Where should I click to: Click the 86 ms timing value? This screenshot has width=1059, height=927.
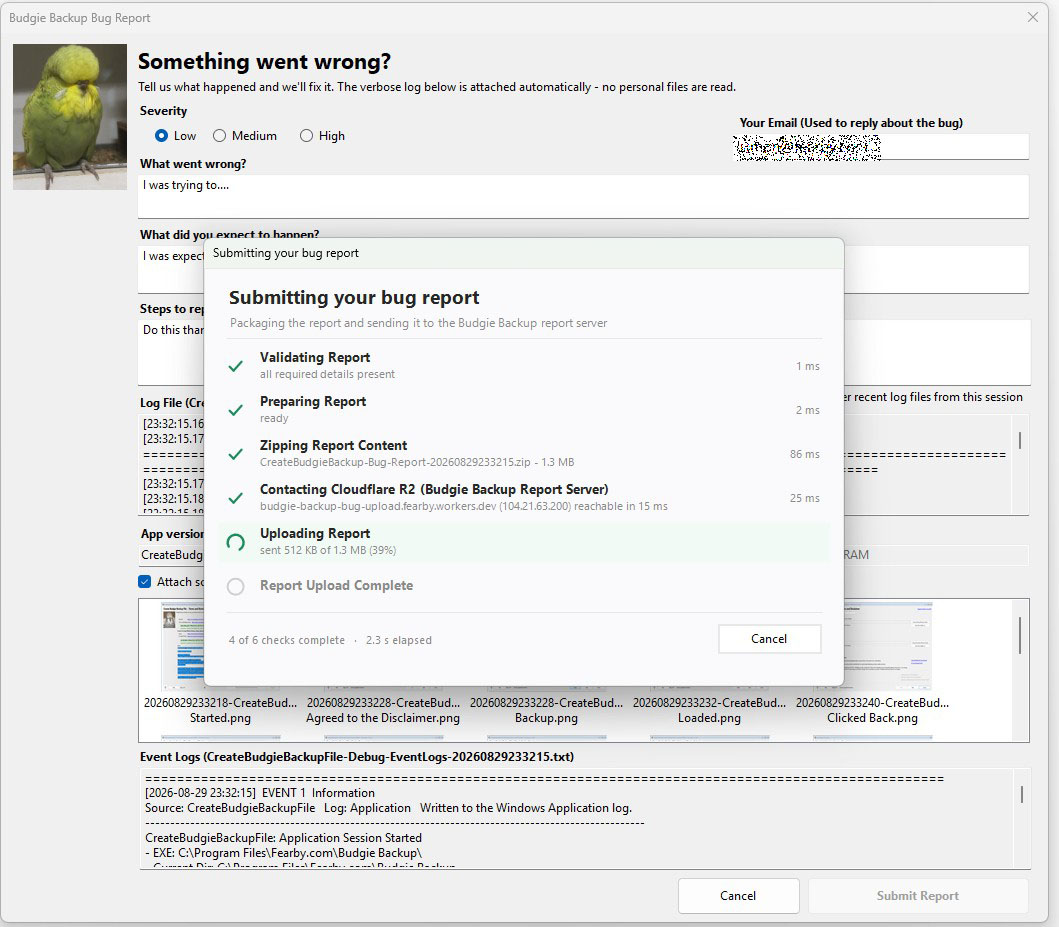coord(804,454)
